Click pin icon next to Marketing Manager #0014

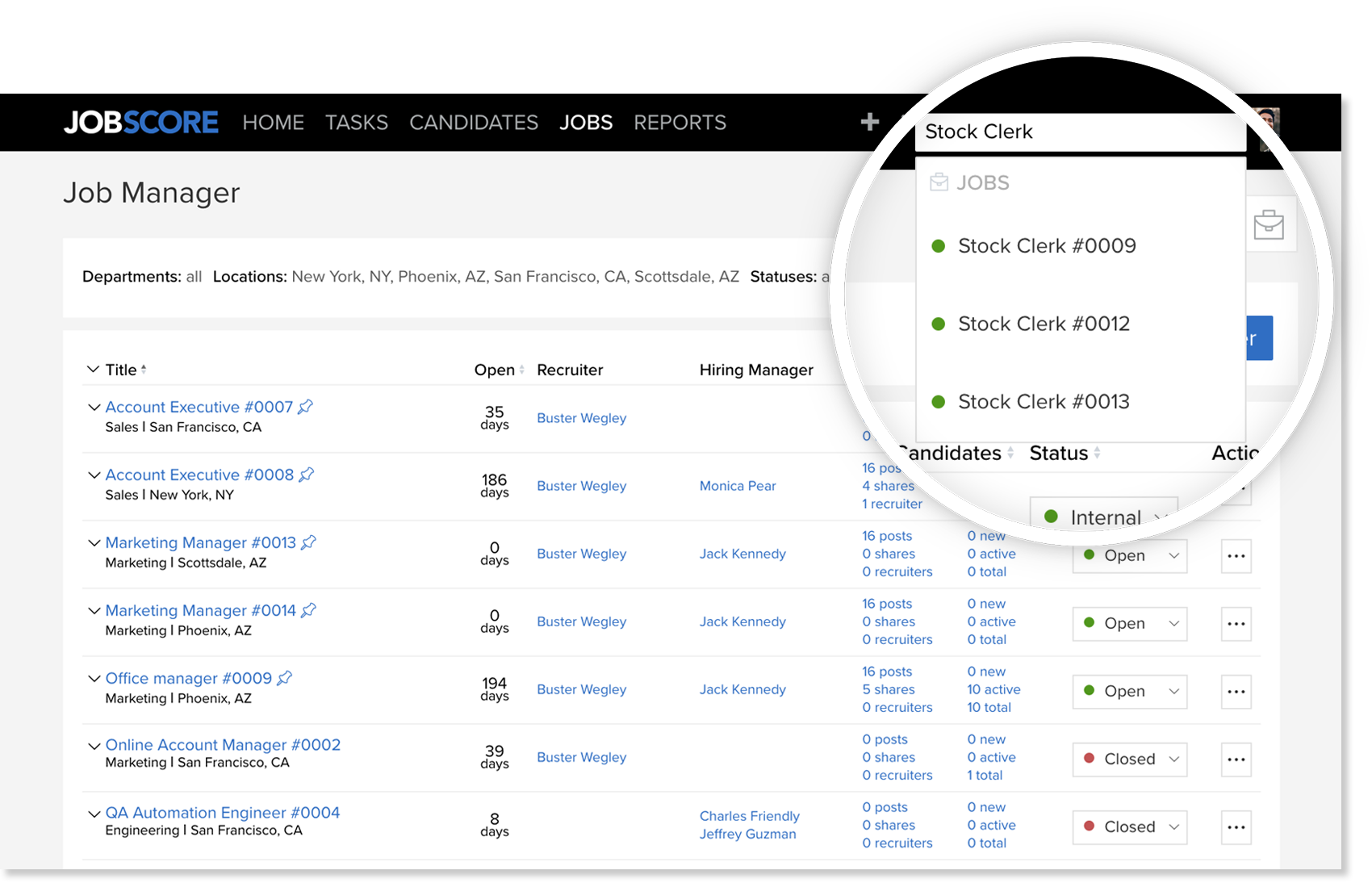pos(308,610)
